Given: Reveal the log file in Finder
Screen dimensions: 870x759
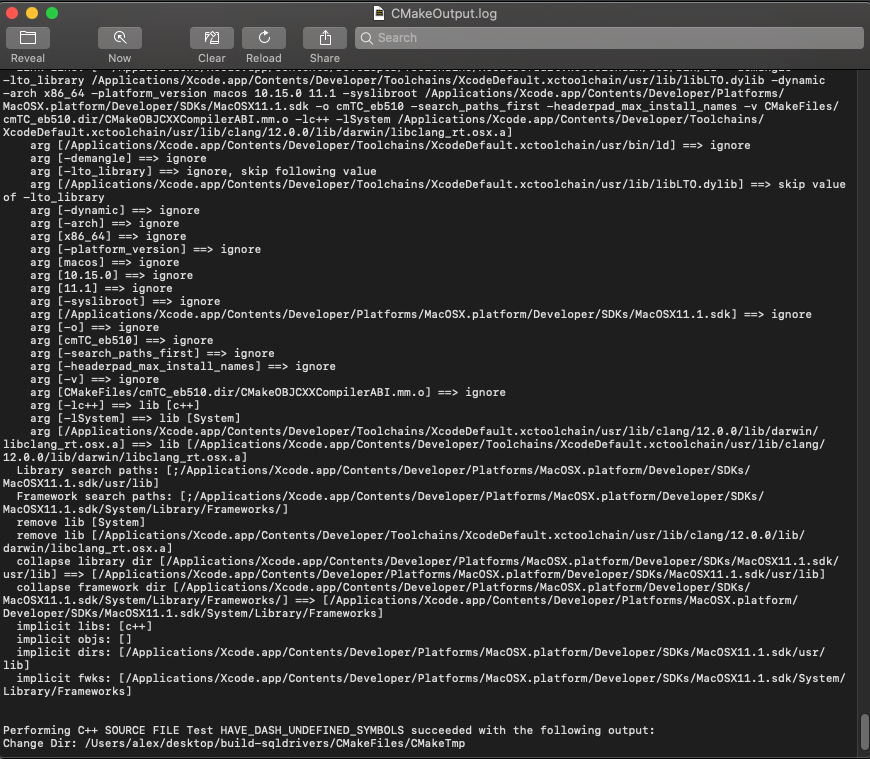Looking at the screenshot, I should (x=27, y=40).
